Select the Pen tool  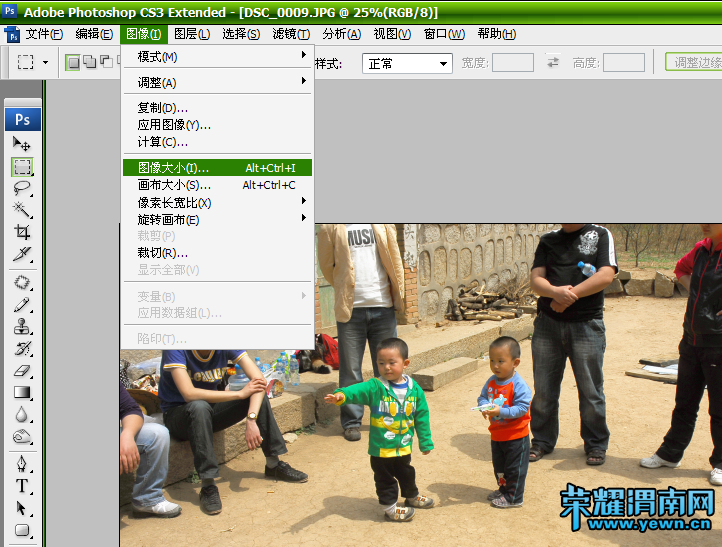pyautogui.click(x=22, y=464)
